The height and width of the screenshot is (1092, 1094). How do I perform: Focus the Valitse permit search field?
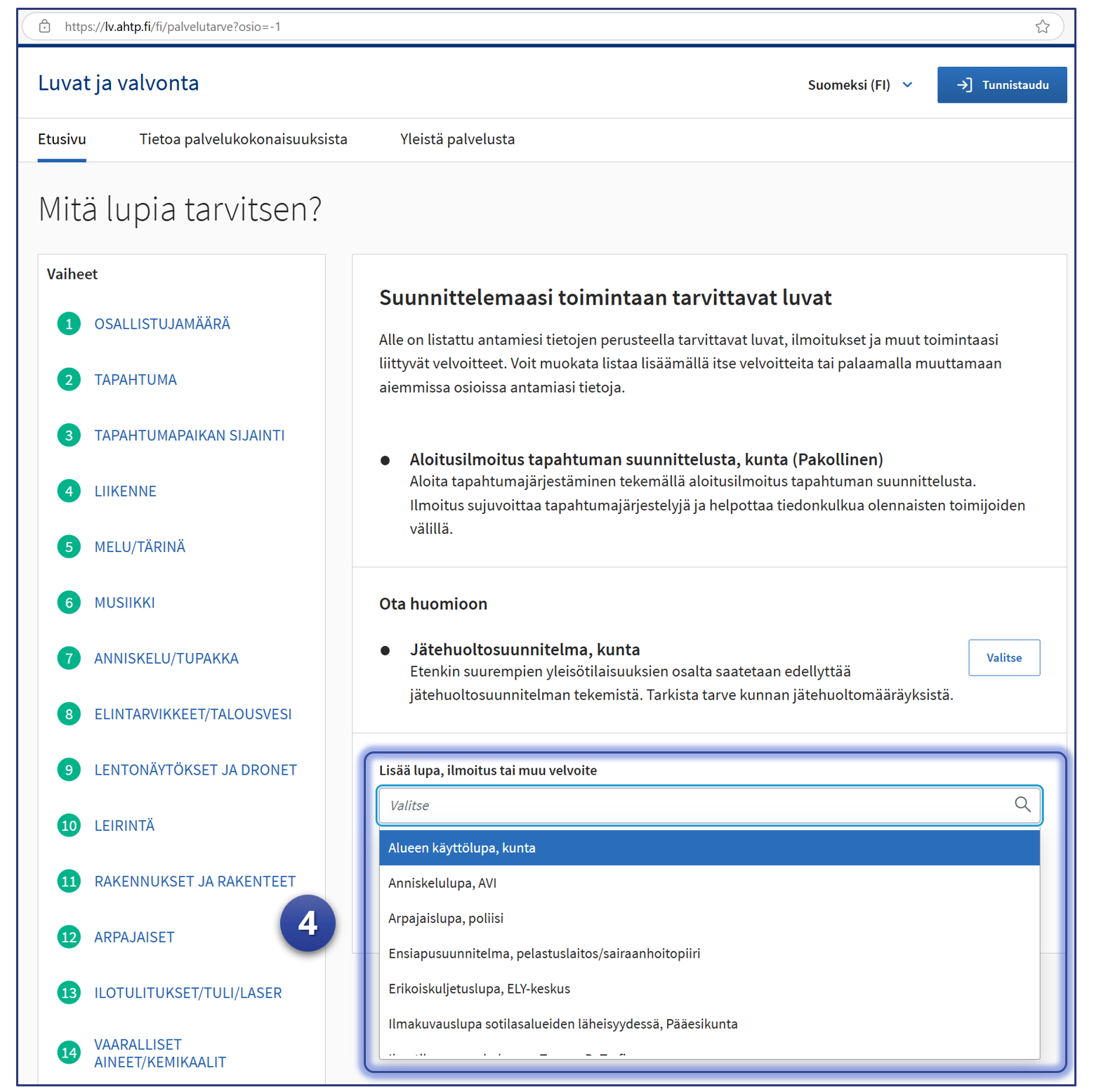(695, 805)
